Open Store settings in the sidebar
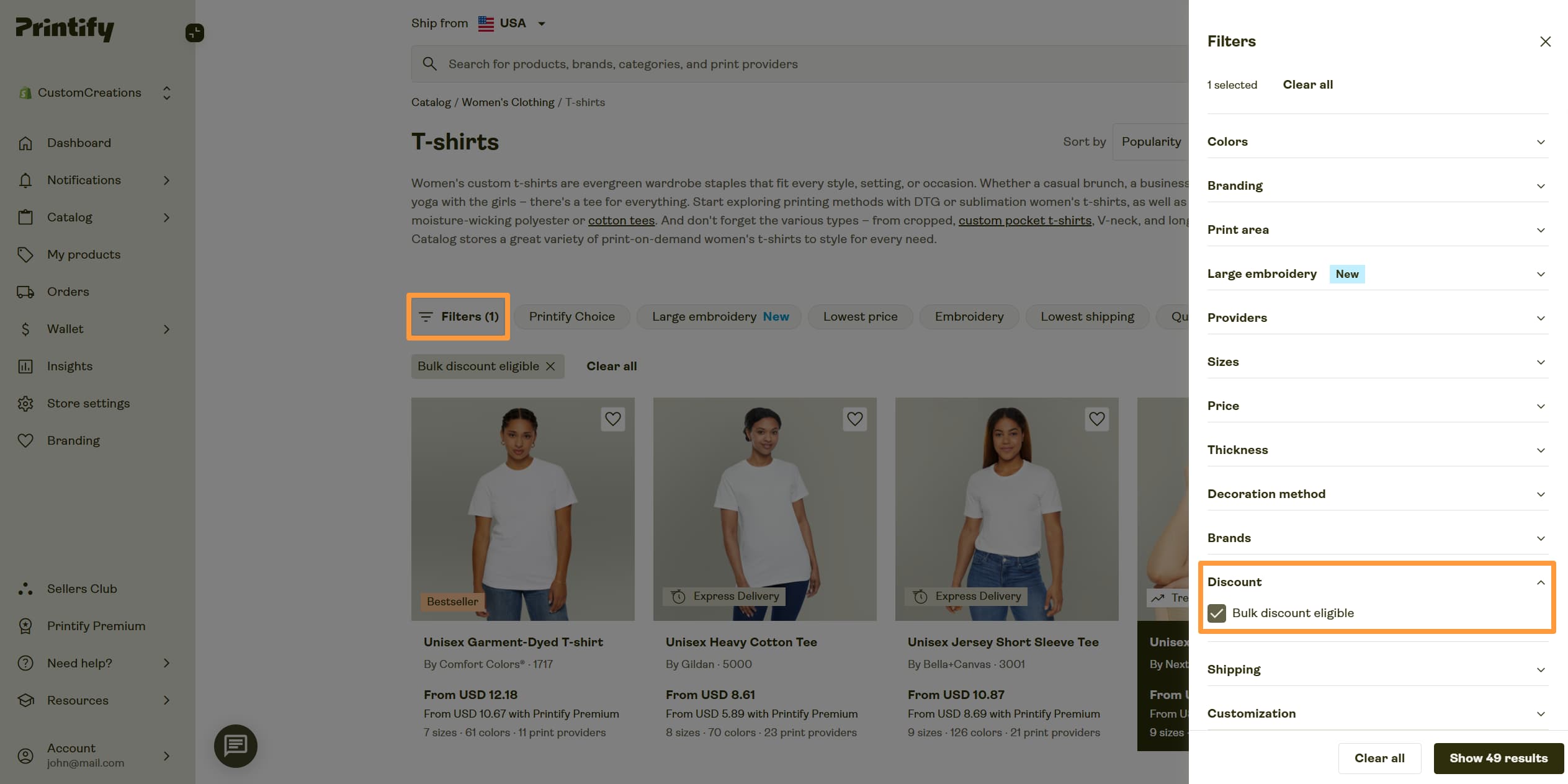 point(89,403)
